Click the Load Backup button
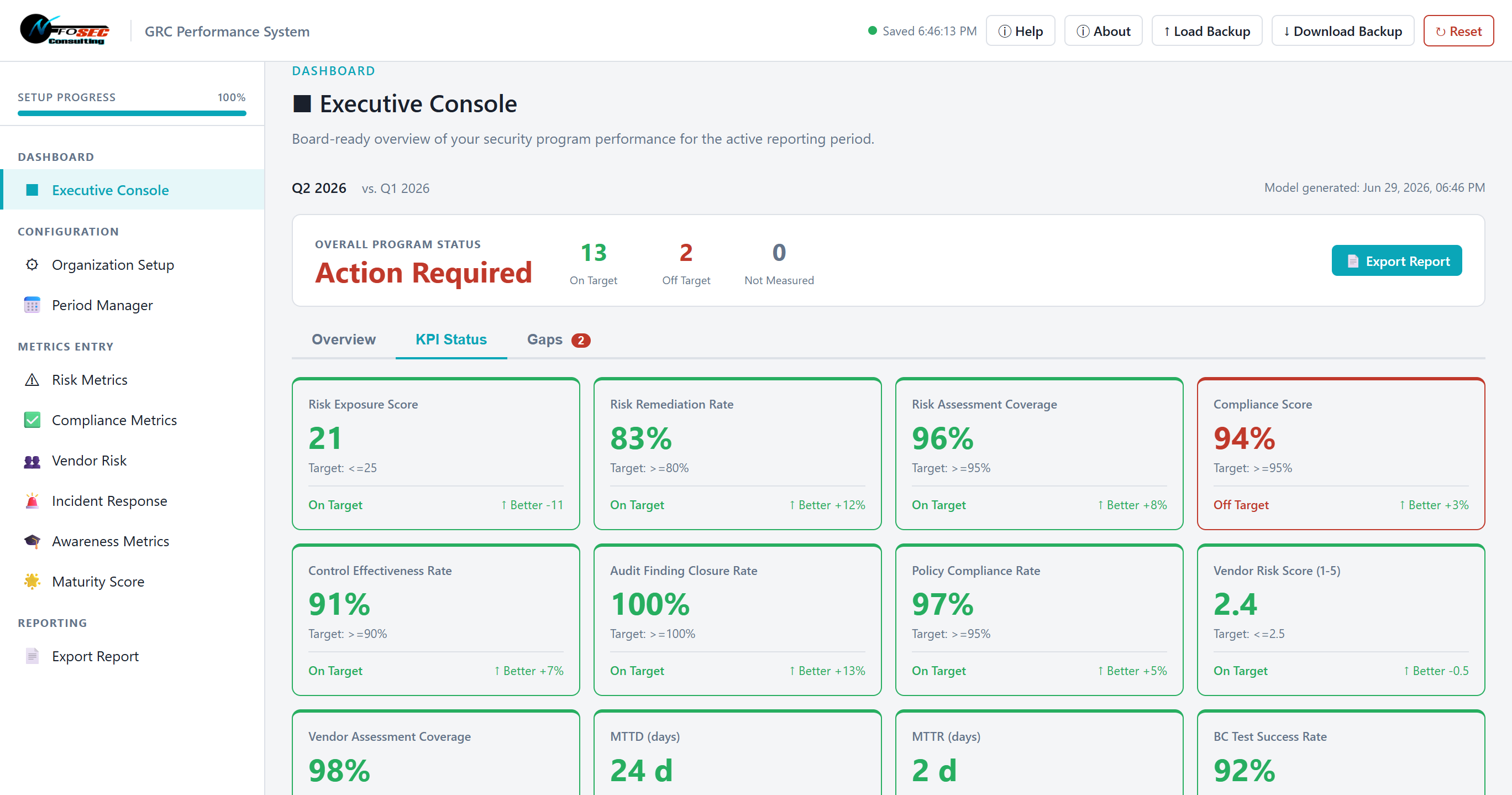1512x795 pixels. point(1206,30)
